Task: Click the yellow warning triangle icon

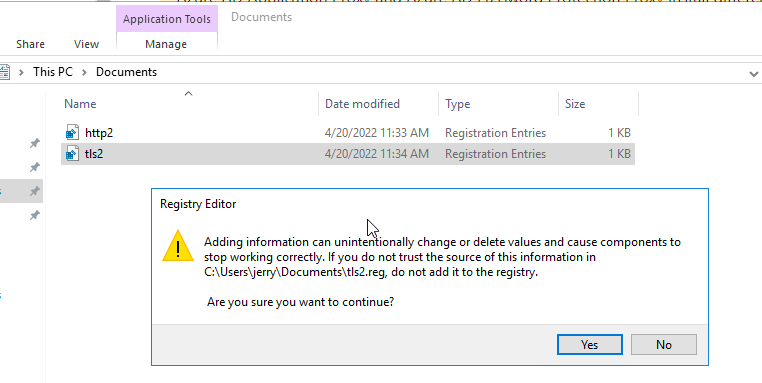Action: click(x=178, y=246)
